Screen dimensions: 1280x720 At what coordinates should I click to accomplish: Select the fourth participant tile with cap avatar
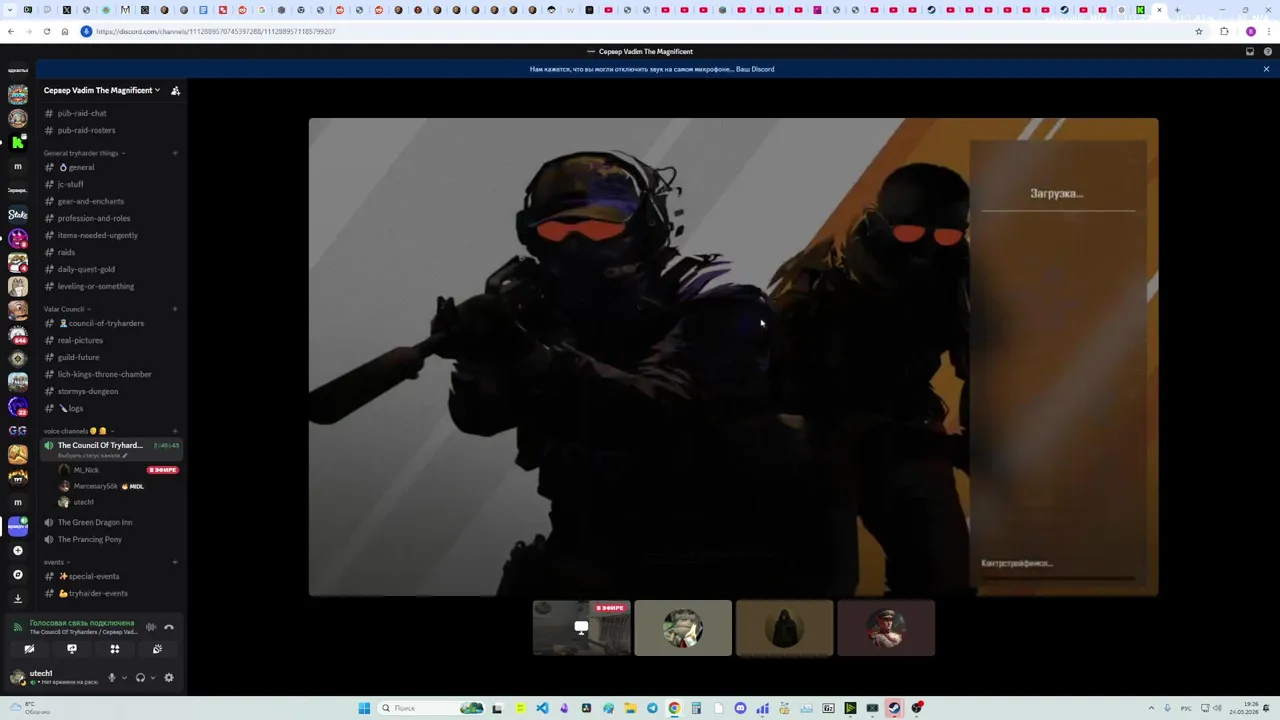pos(886,628)
